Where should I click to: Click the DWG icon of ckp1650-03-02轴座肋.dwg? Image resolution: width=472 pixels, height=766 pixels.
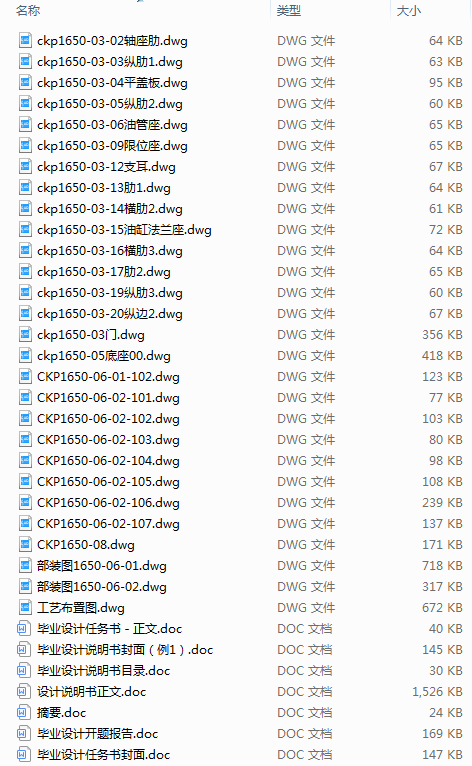click(25, 41)
